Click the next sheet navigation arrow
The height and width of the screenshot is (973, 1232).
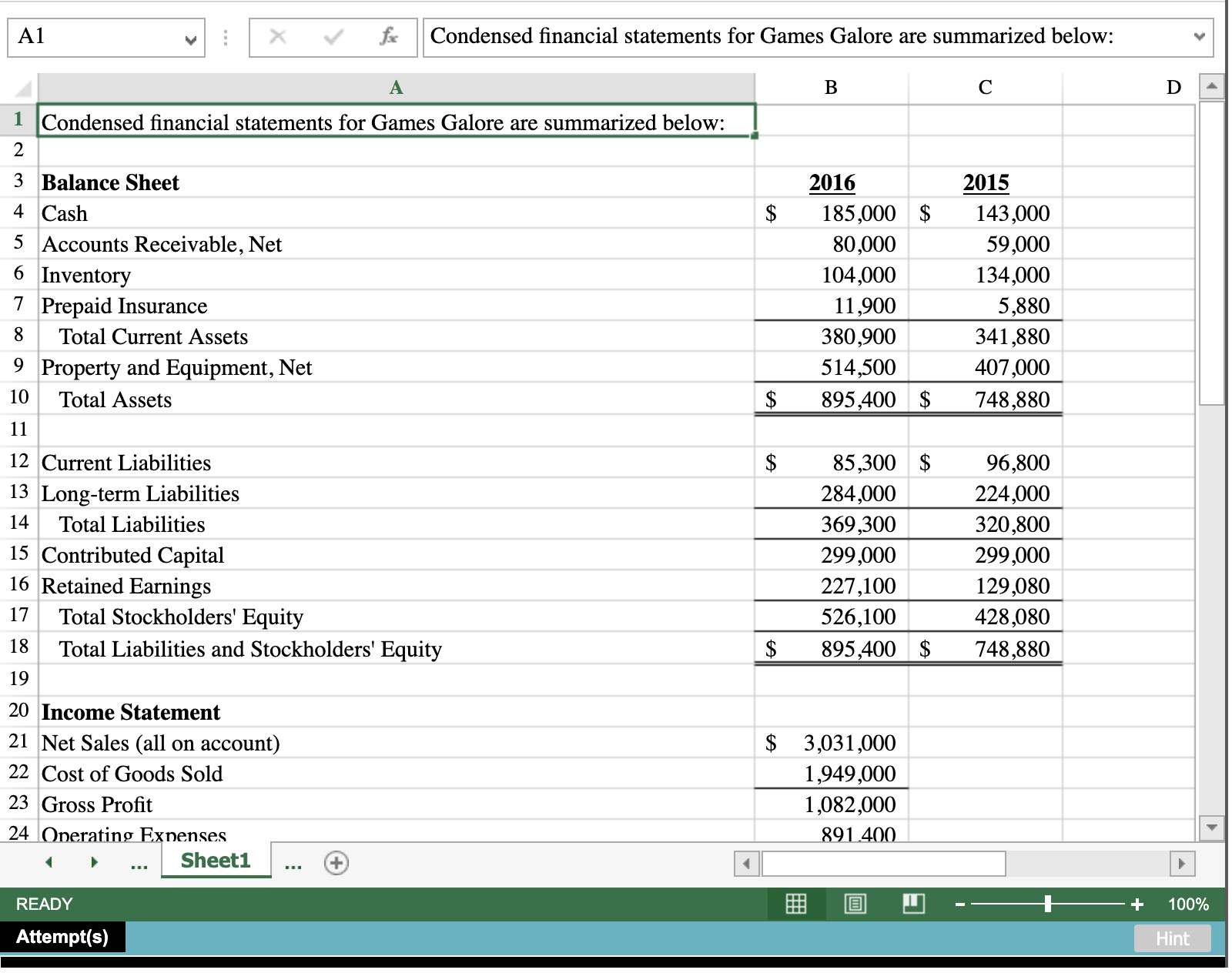[x=92, y=863]
